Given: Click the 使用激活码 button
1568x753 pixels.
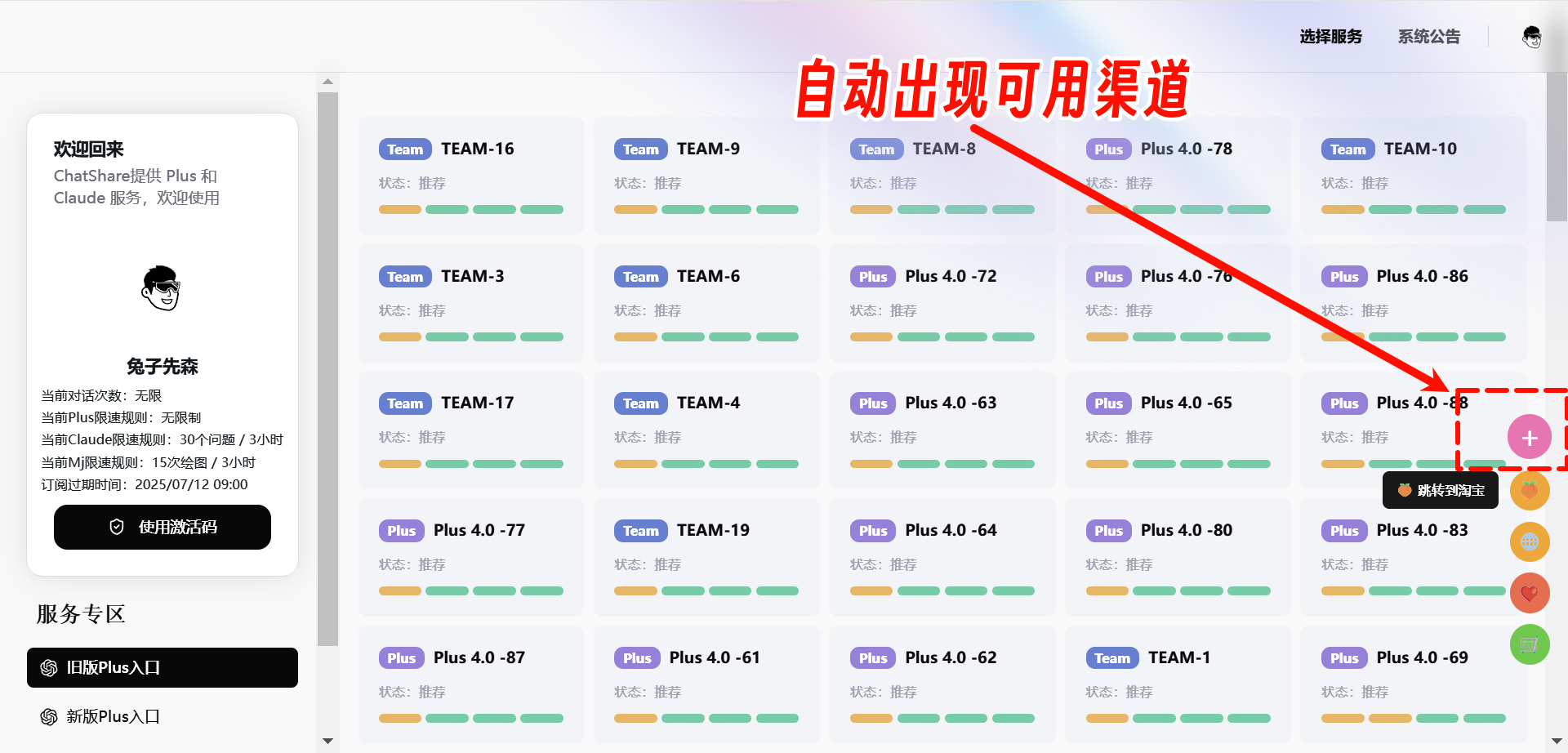Looking at the screenshot, I should (163, 527).
